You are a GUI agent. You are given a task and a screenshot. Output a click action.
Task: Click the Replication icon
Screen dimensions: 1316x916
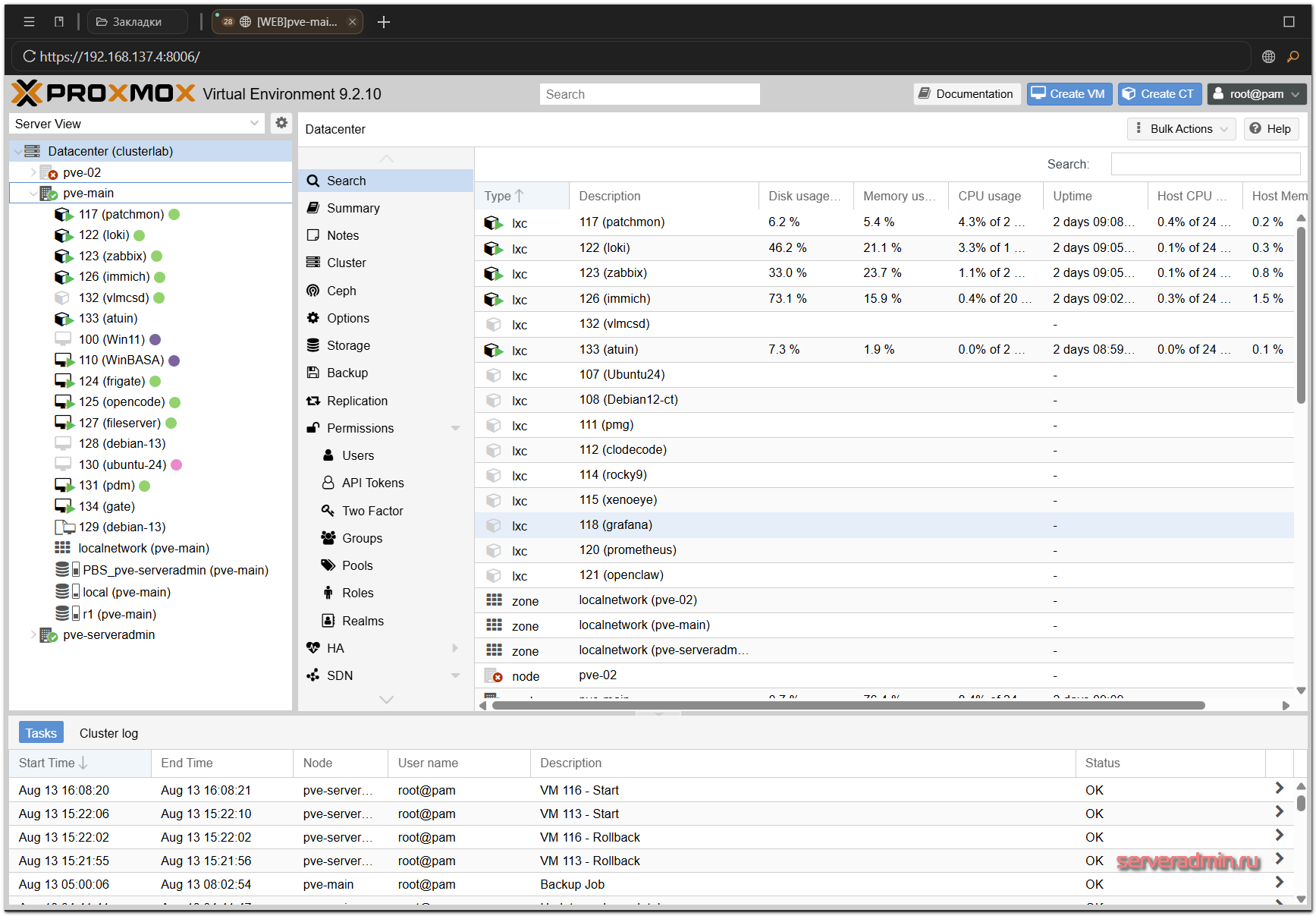point(313,401)
